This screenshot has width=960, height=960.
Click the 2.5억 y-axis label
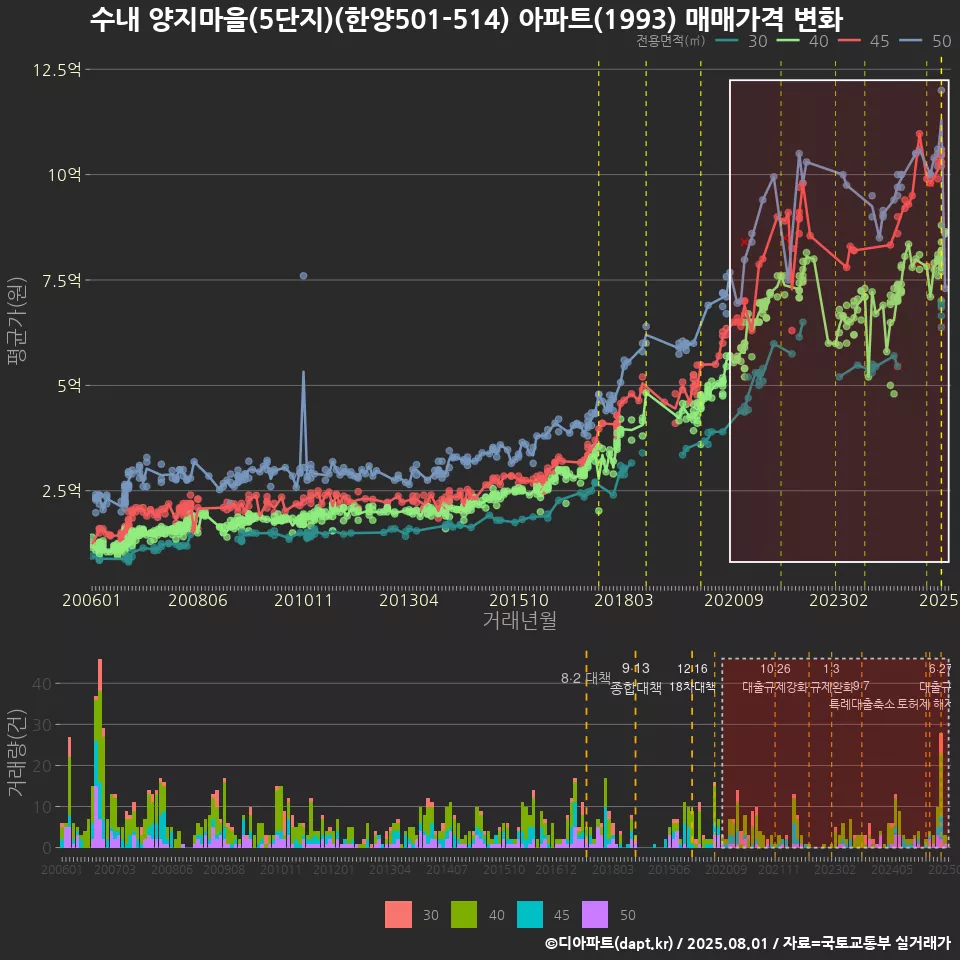(x=61, y=491)
